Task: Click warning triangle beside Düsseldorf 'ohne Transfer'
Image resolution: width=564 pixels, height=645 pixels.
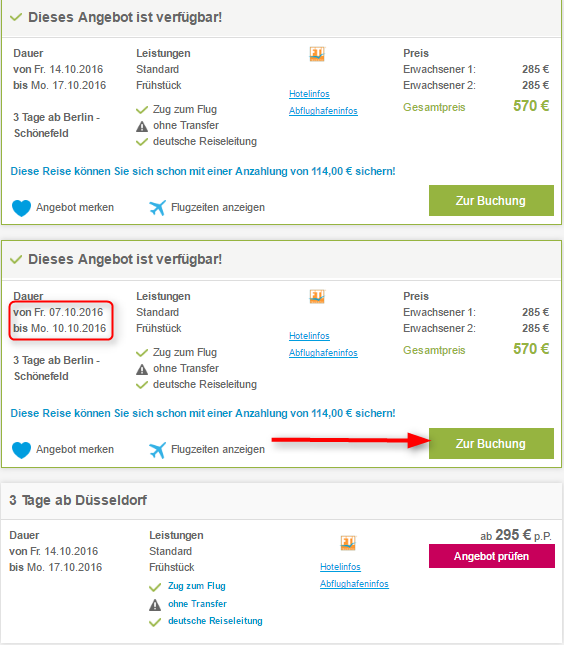Action: pos(155,605)
